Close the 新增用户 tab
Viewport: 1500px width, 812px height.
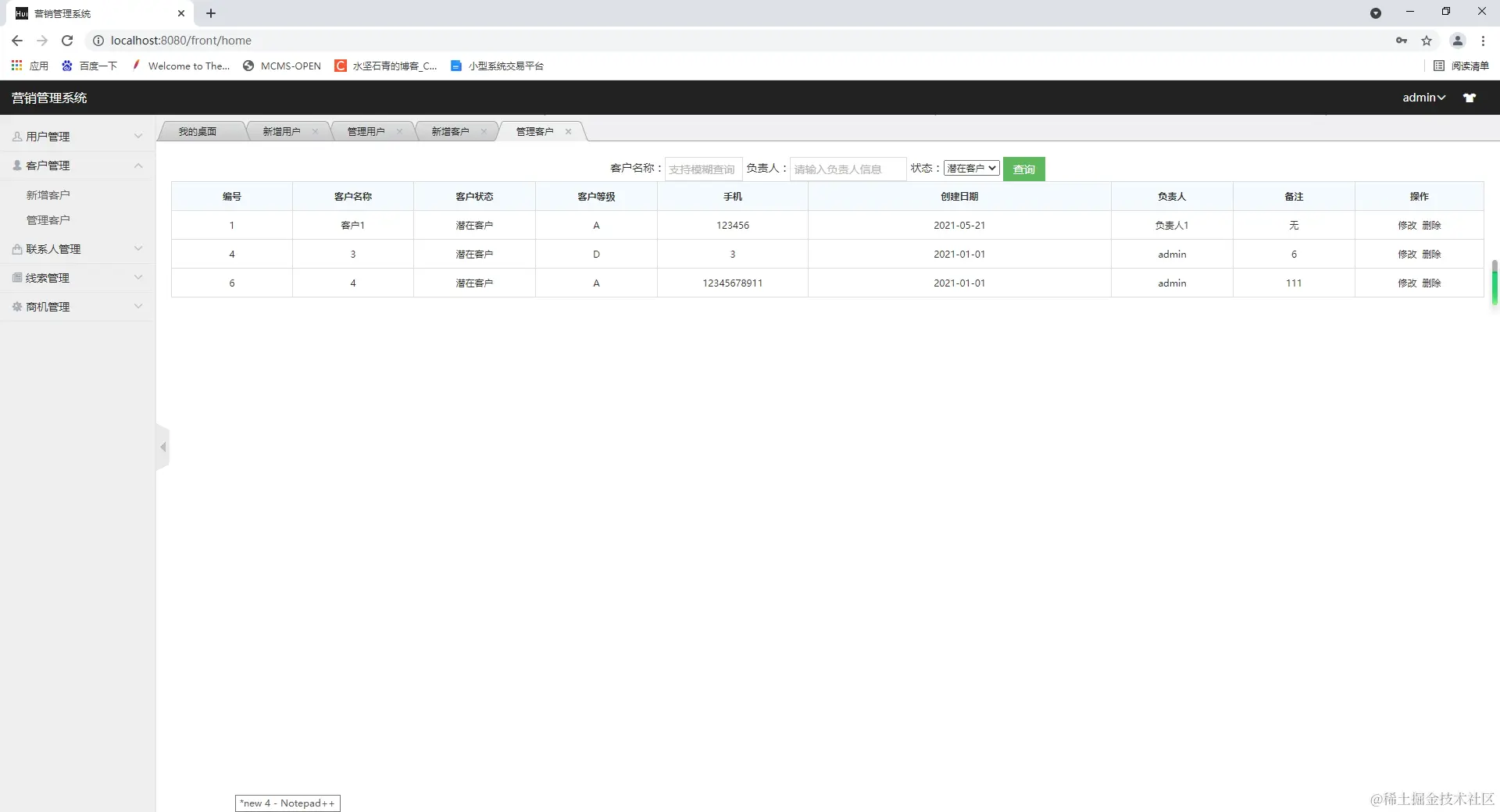click(x=316, y=131)
